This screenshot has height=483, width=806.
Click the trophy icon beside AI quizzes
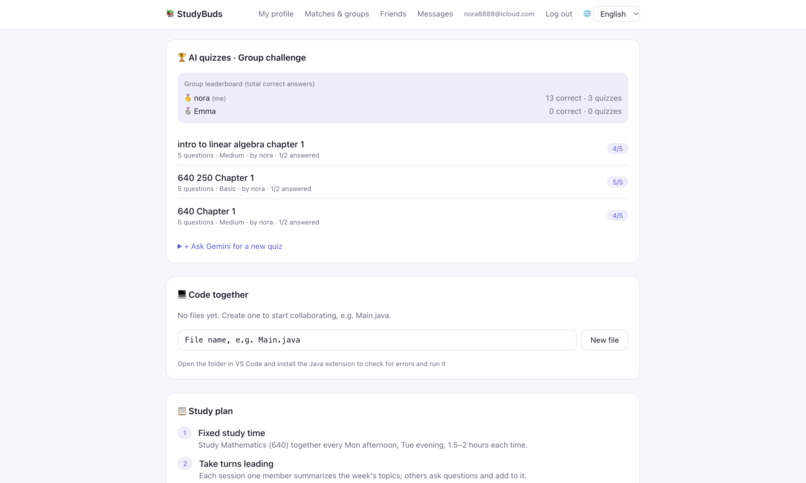[x=181, y=58]
